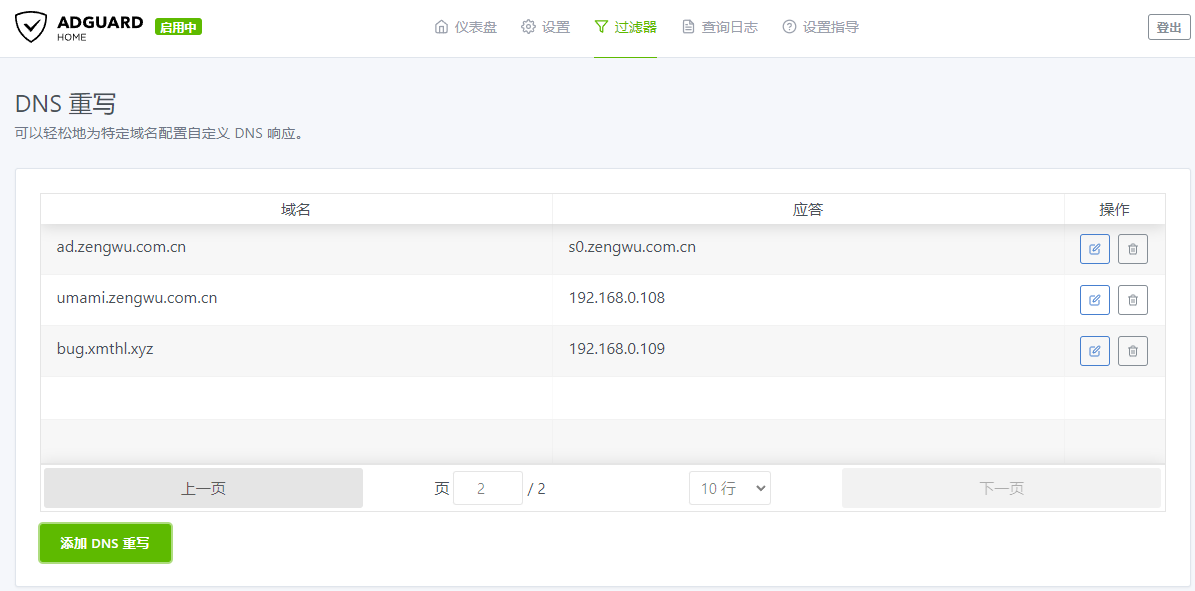Delete the bug.xmthl.xyz rewrite entry

pyautogui.click(x=1132, y=351)
